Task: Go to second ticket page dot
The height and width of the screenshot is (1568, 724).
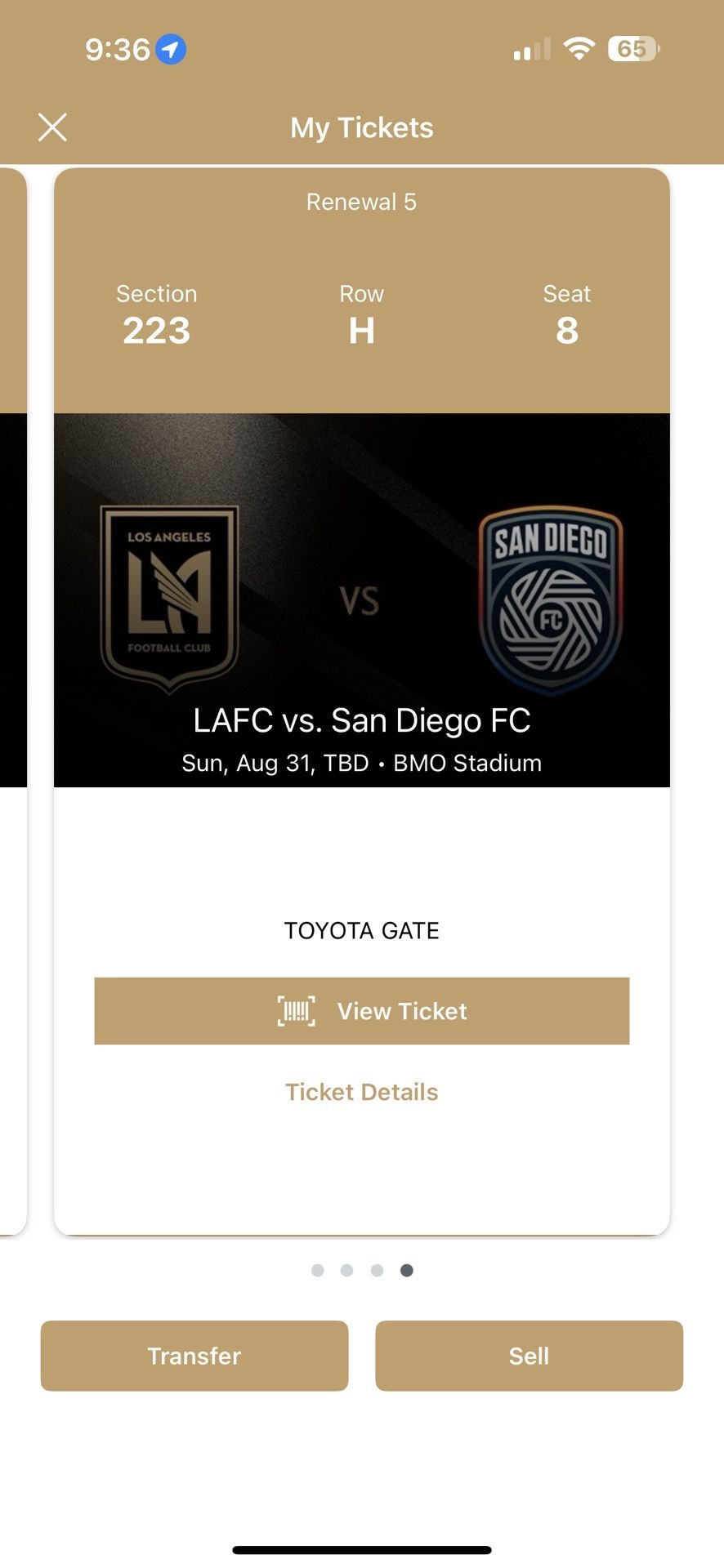Action: pyautogui.click(x=347, y=1270)
